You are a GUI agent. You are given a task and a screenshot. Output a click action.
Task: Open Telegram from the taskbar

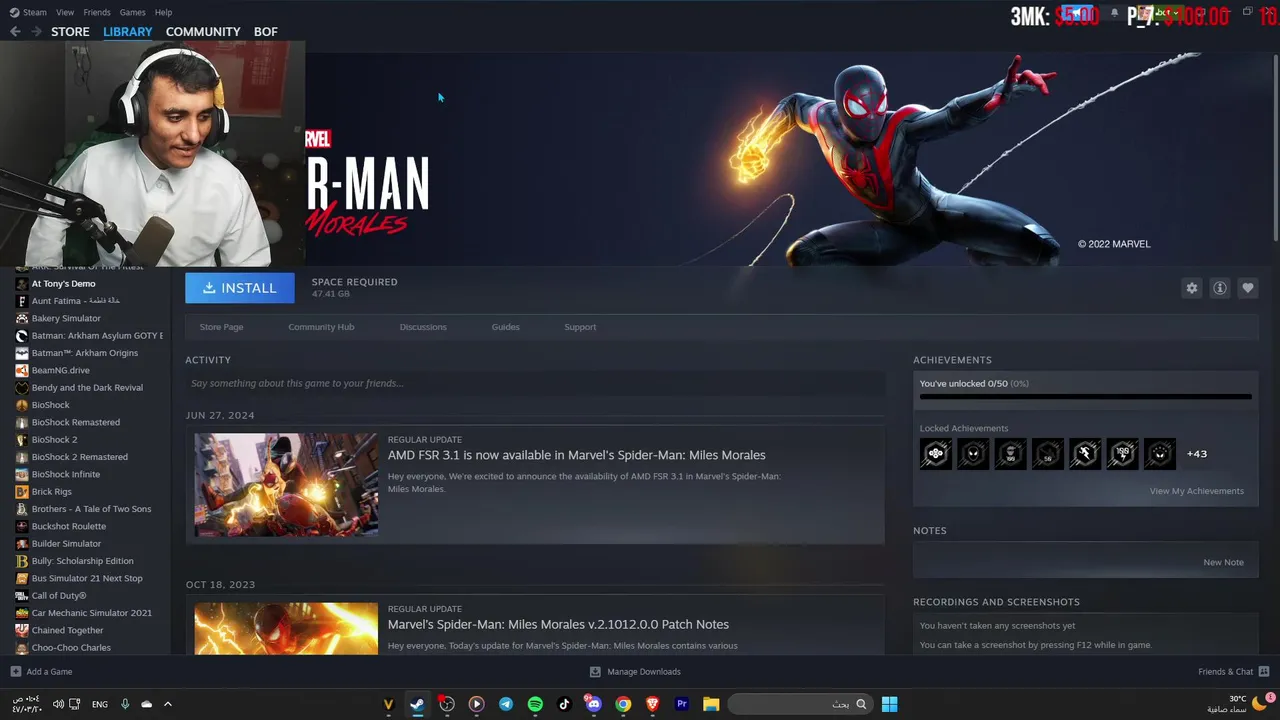pos(506,704)
